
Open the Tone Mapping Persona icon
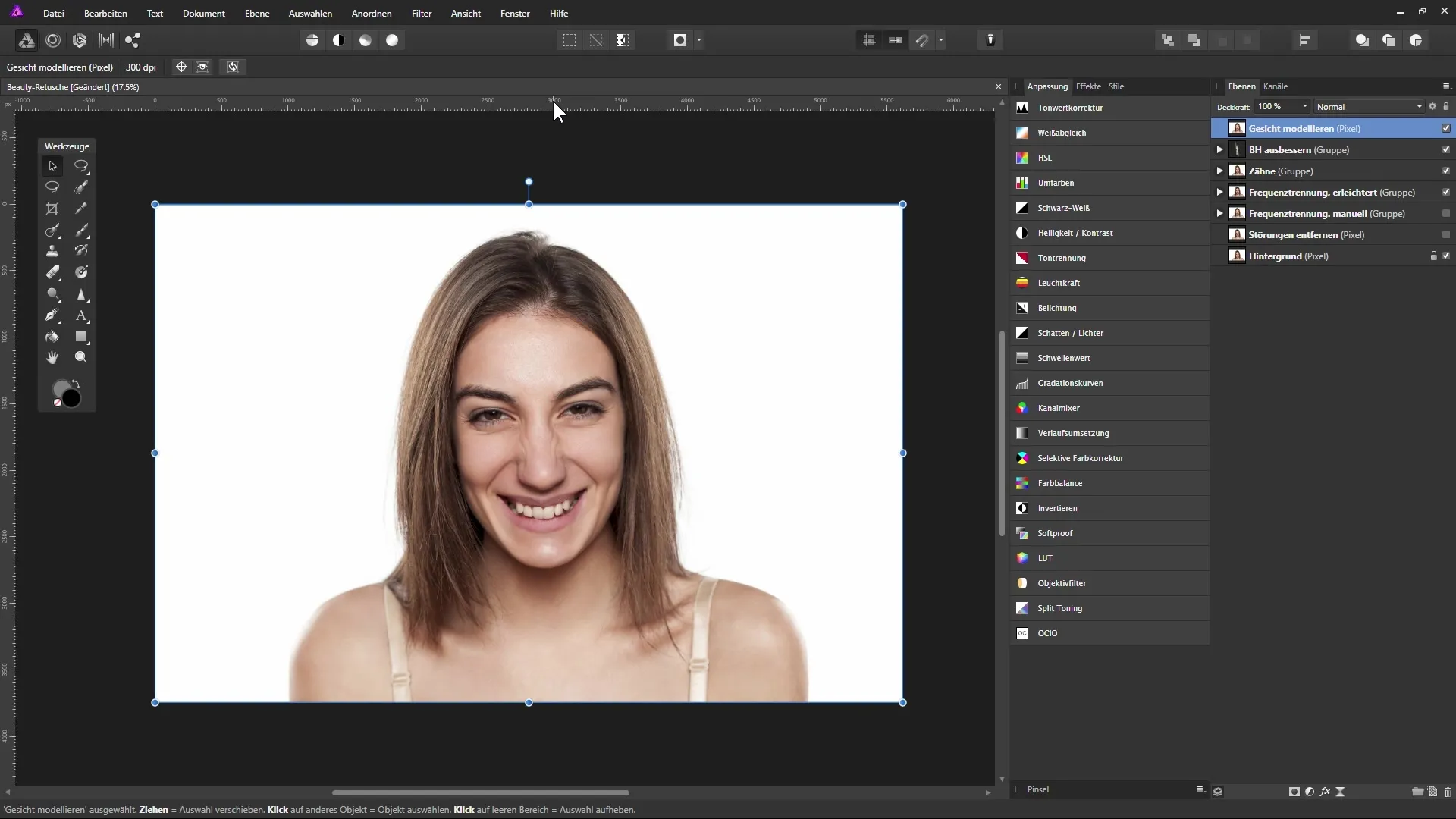pos(106,40)
